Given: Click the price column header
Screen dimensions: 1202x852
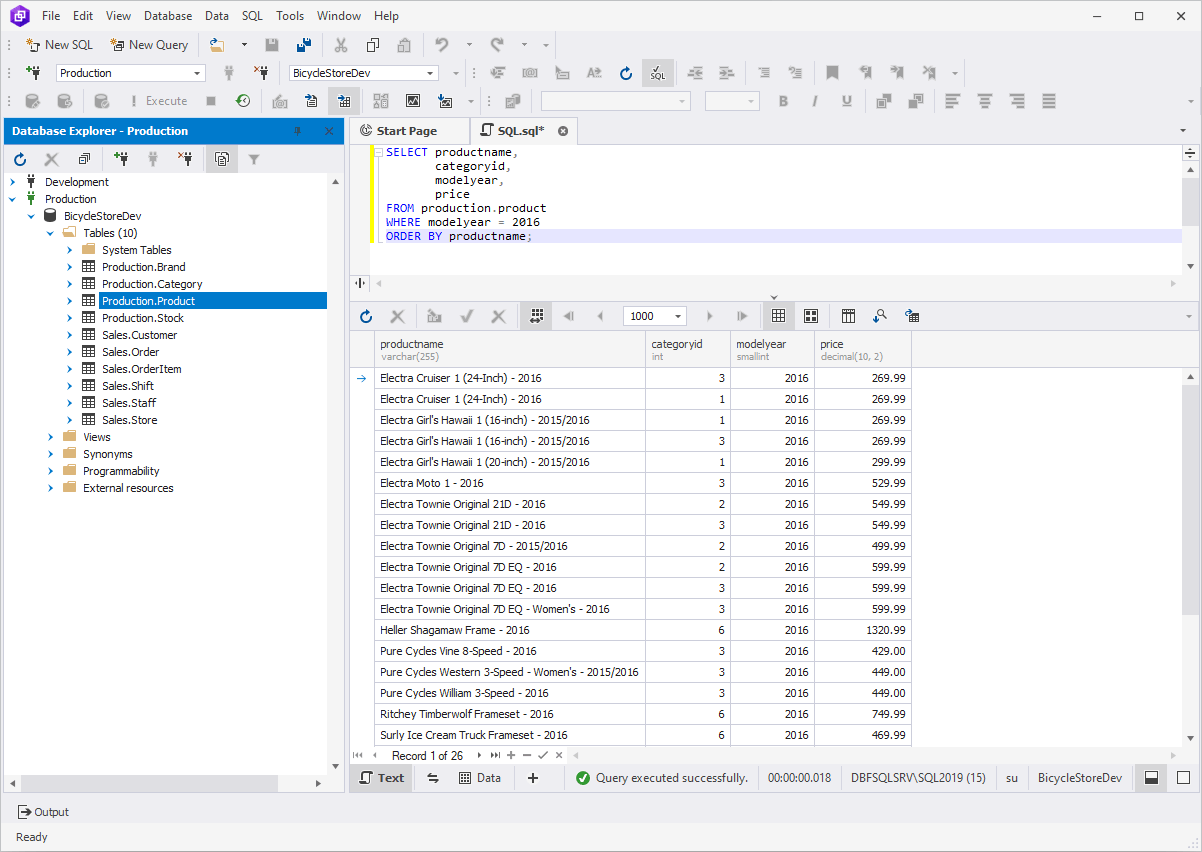Looking at the screenshot, I should (863, 349).
